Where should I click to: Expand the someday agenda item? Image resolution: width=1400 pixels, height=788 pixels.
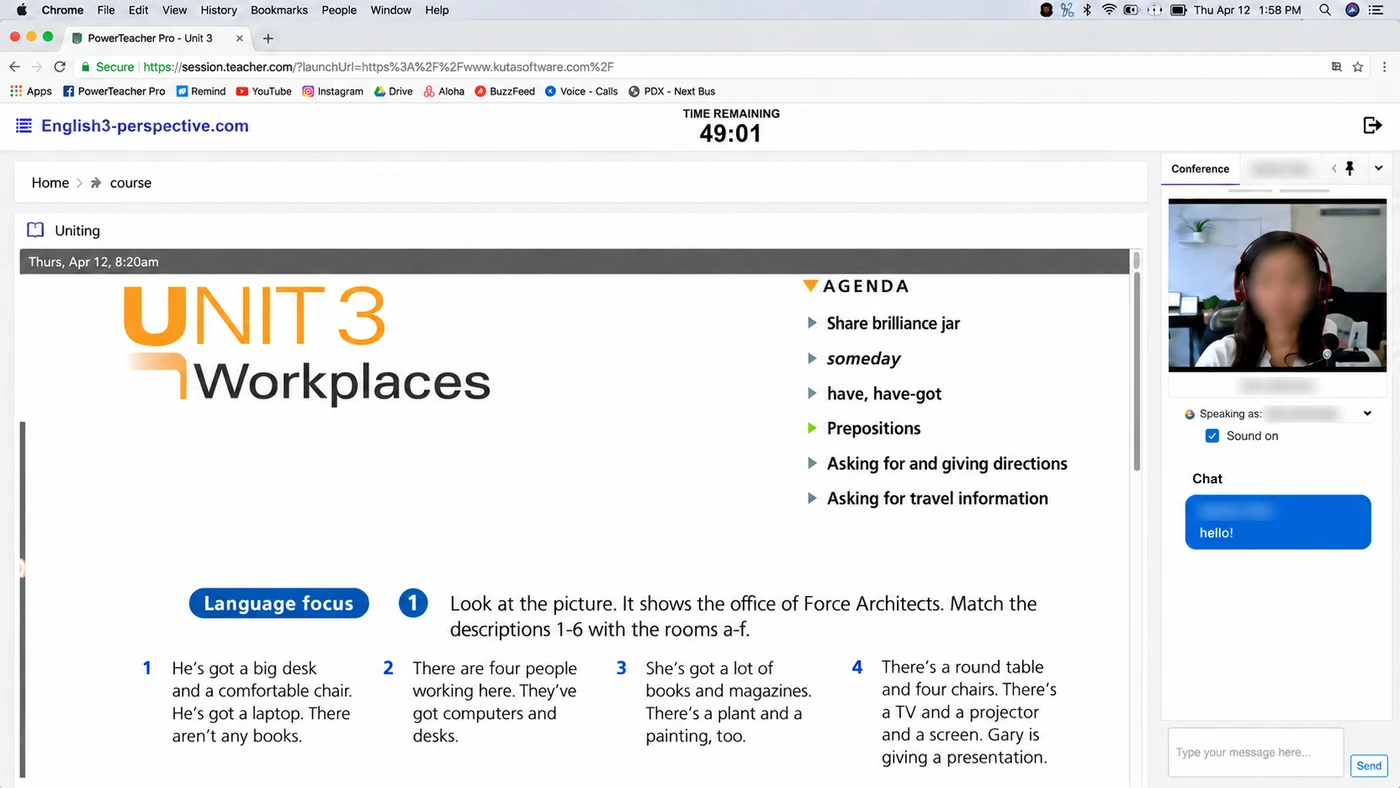812,358
